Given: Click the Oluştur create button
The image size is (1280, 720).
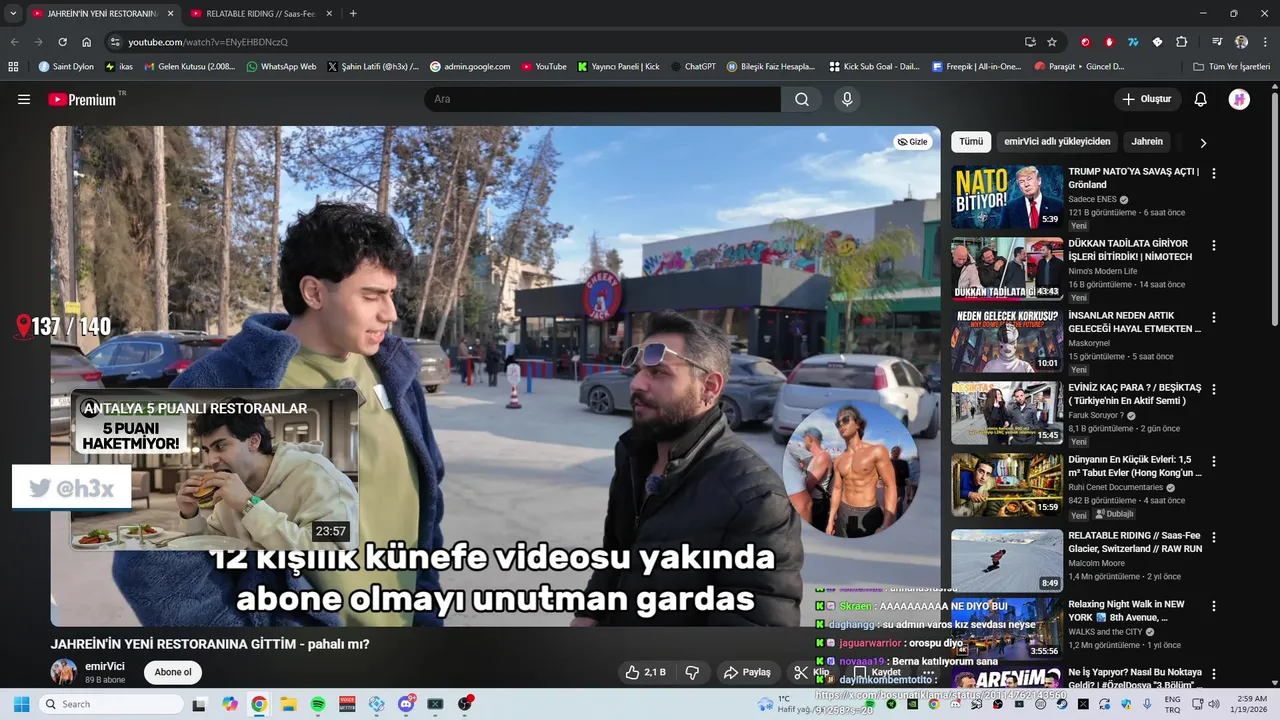Looking at the screenshot, I should click(x=1148, y=99).
